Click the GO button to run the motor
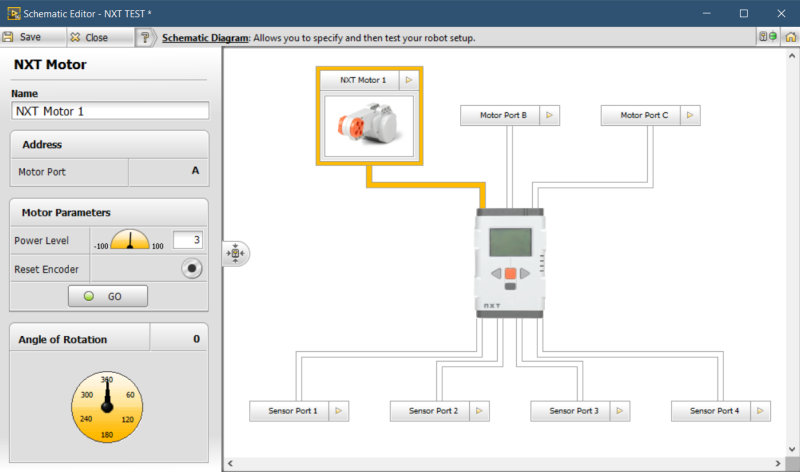800x472 pixels. (108, 296)
